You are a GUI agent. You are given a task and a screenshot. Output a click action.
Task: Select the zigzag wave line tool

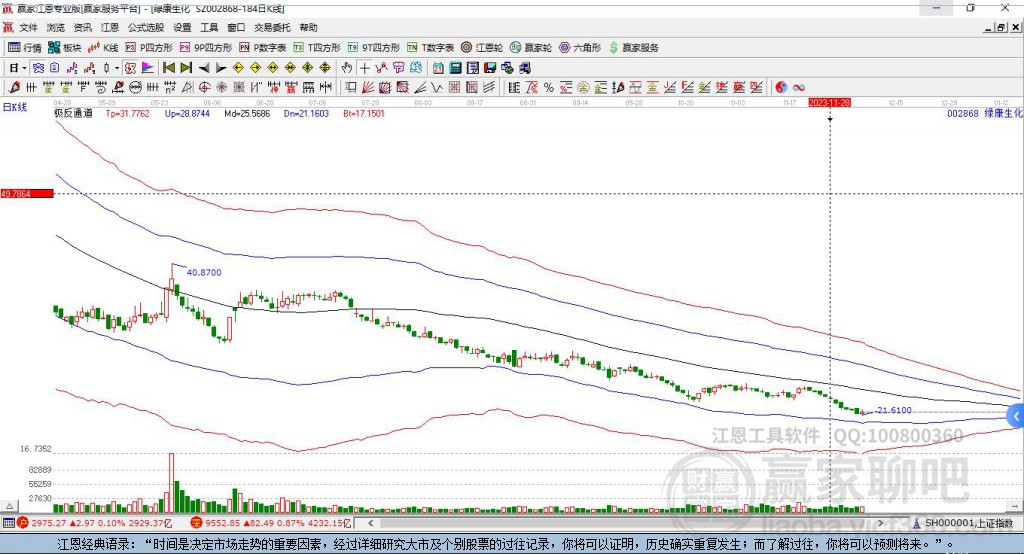pyautogui.click(x=436, y=87)
